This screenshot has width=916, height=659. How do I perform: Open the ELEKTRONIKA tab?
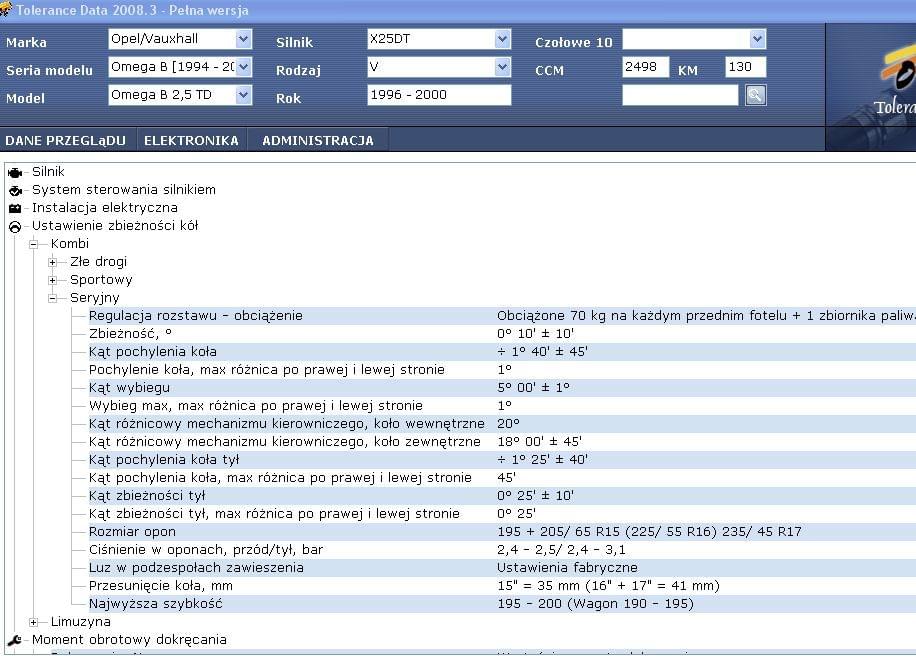[x=192, y=141]
